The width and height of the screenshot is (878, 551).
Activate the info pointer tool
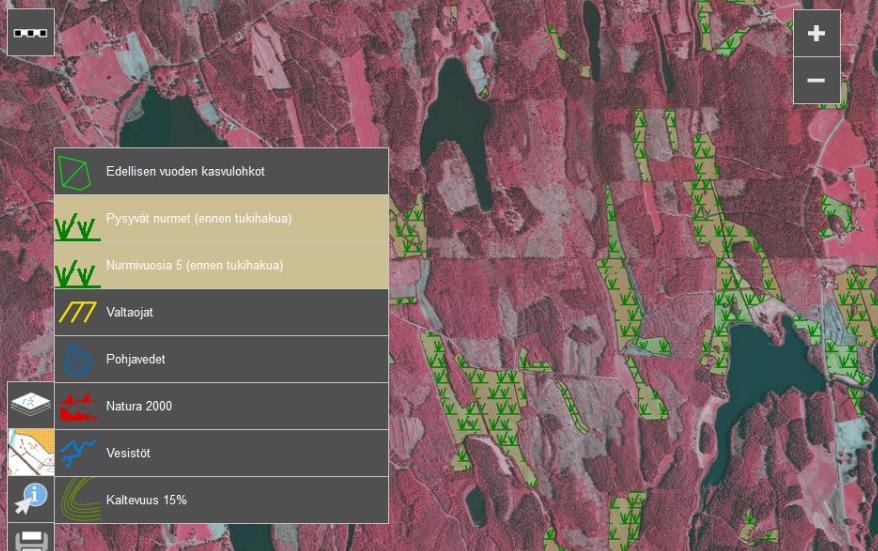31,499
